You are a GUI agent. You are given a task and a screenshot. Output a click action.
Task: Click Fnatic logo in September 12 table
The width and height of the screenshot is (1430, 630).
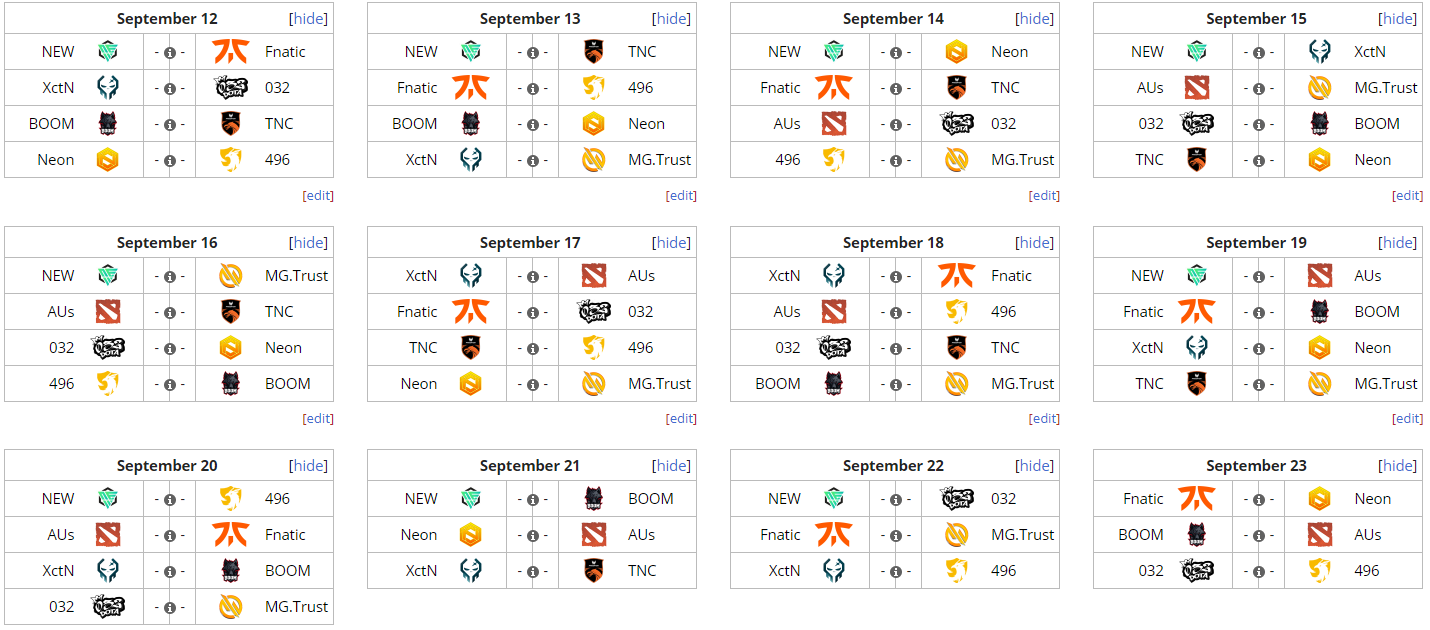point(230,52)
